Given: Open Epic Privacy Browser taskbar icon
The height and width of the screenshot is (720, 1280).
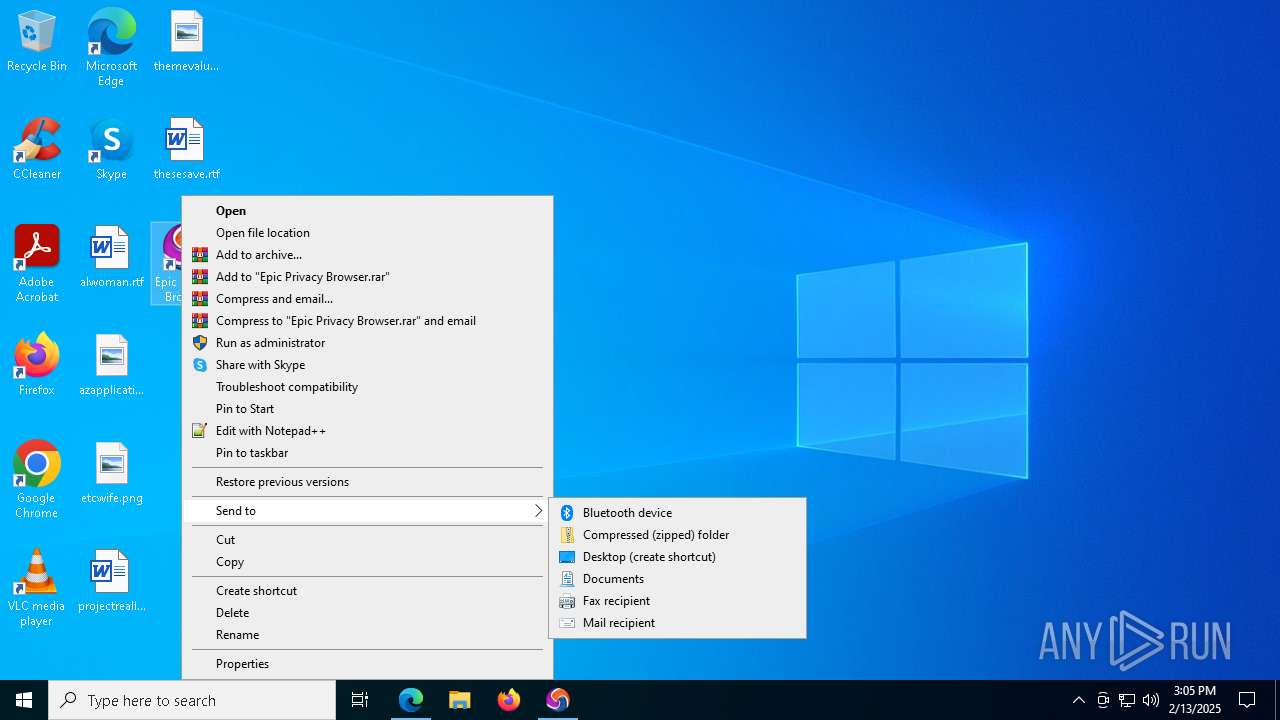Looking at the screenshot, I should point(558,700).
